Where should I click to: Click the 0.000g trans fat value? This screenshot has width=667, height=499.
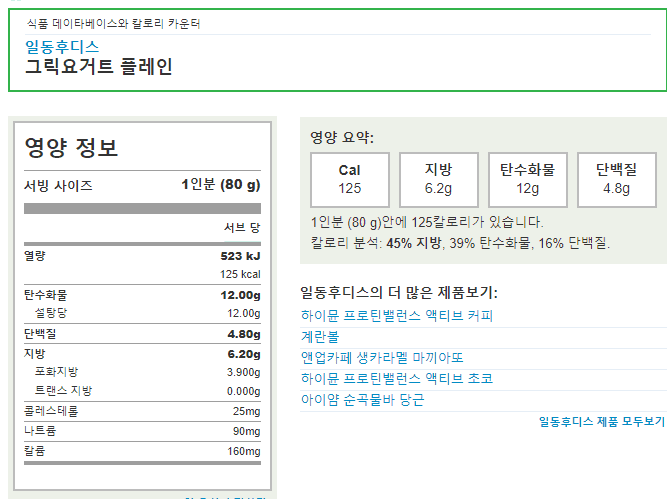pyautogui.click(x=243, y=391)
